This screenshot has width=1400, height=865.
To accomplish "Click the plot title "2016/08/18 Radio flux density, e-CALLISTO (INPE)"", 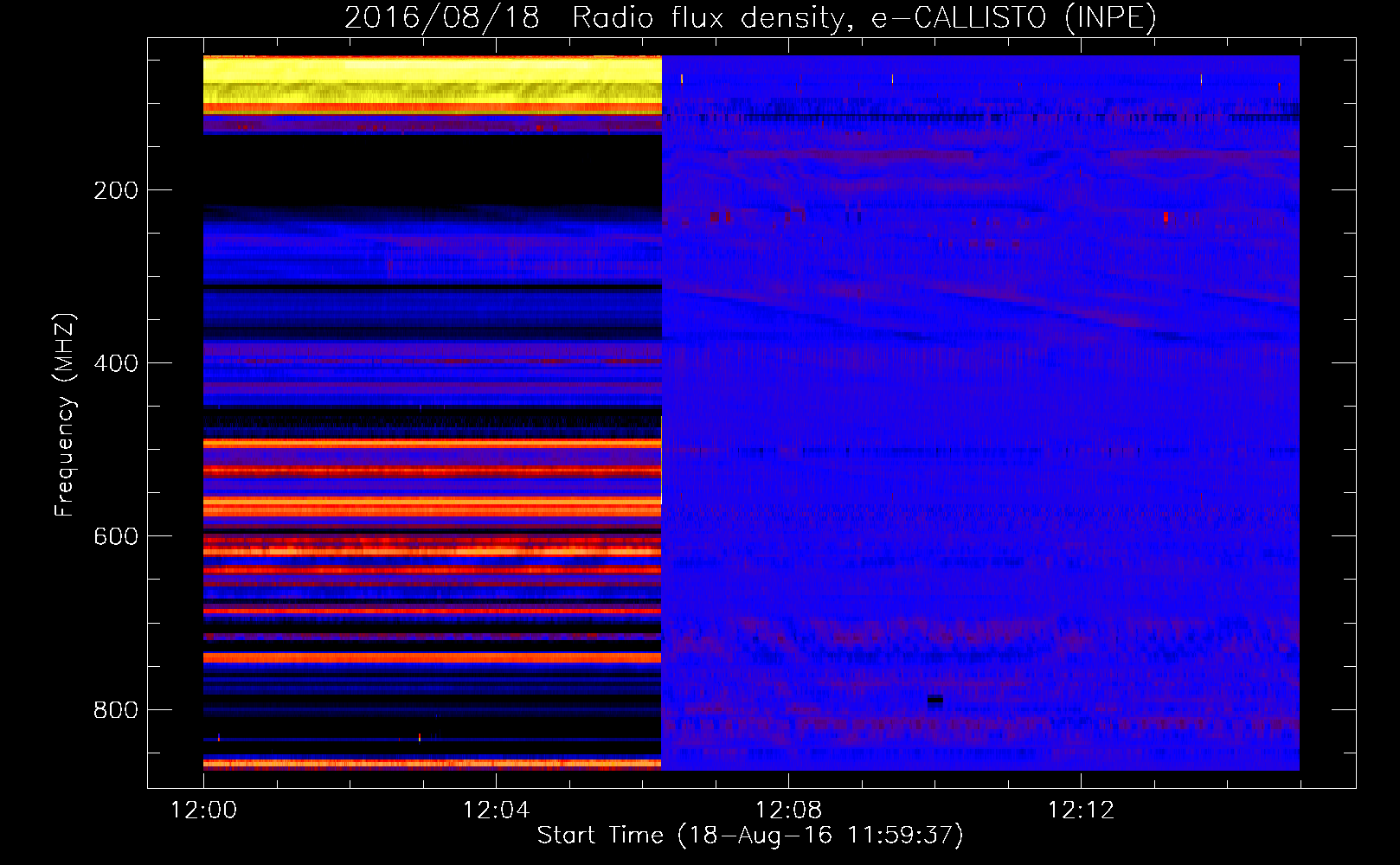I will tap(750, 17).
